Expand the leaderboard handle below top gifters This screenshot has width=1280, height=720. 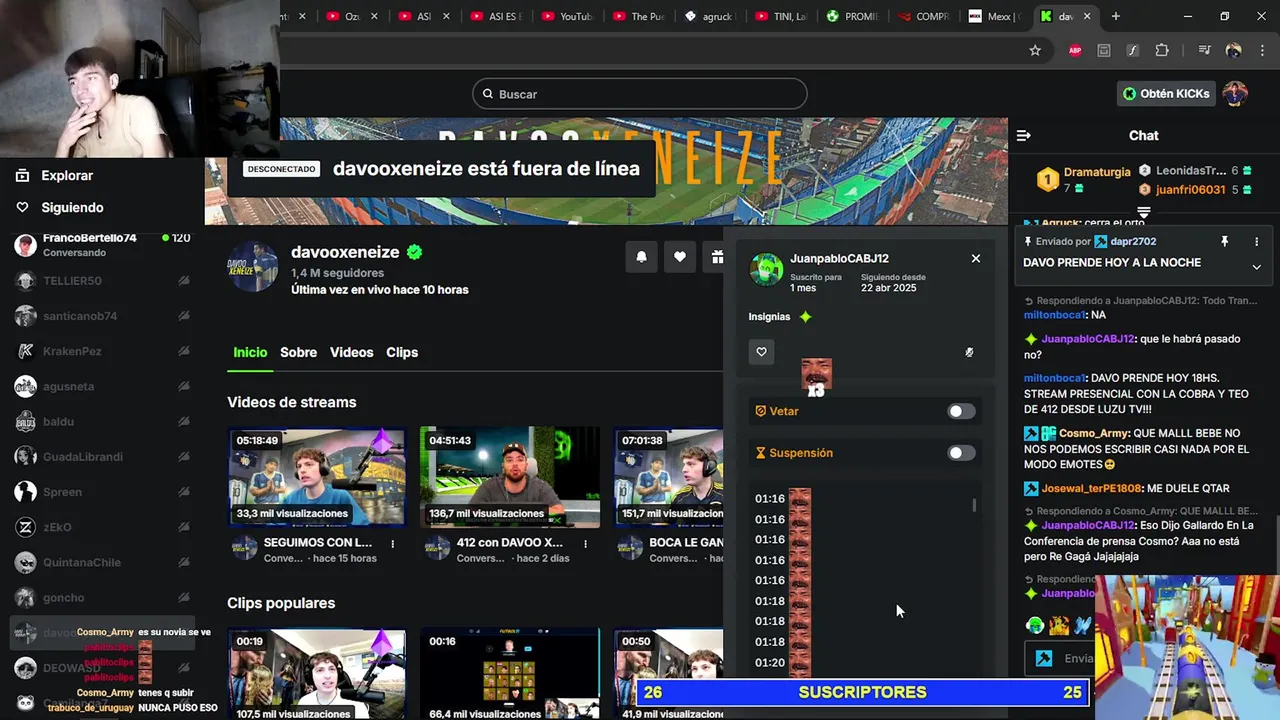click(x=1144, y=212)
